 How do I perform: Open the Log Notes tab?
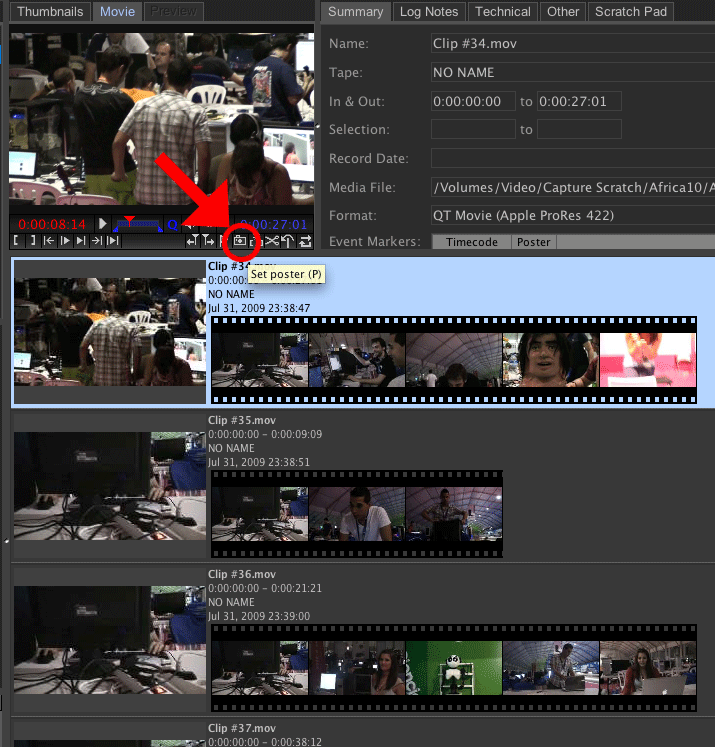point(429,12)
